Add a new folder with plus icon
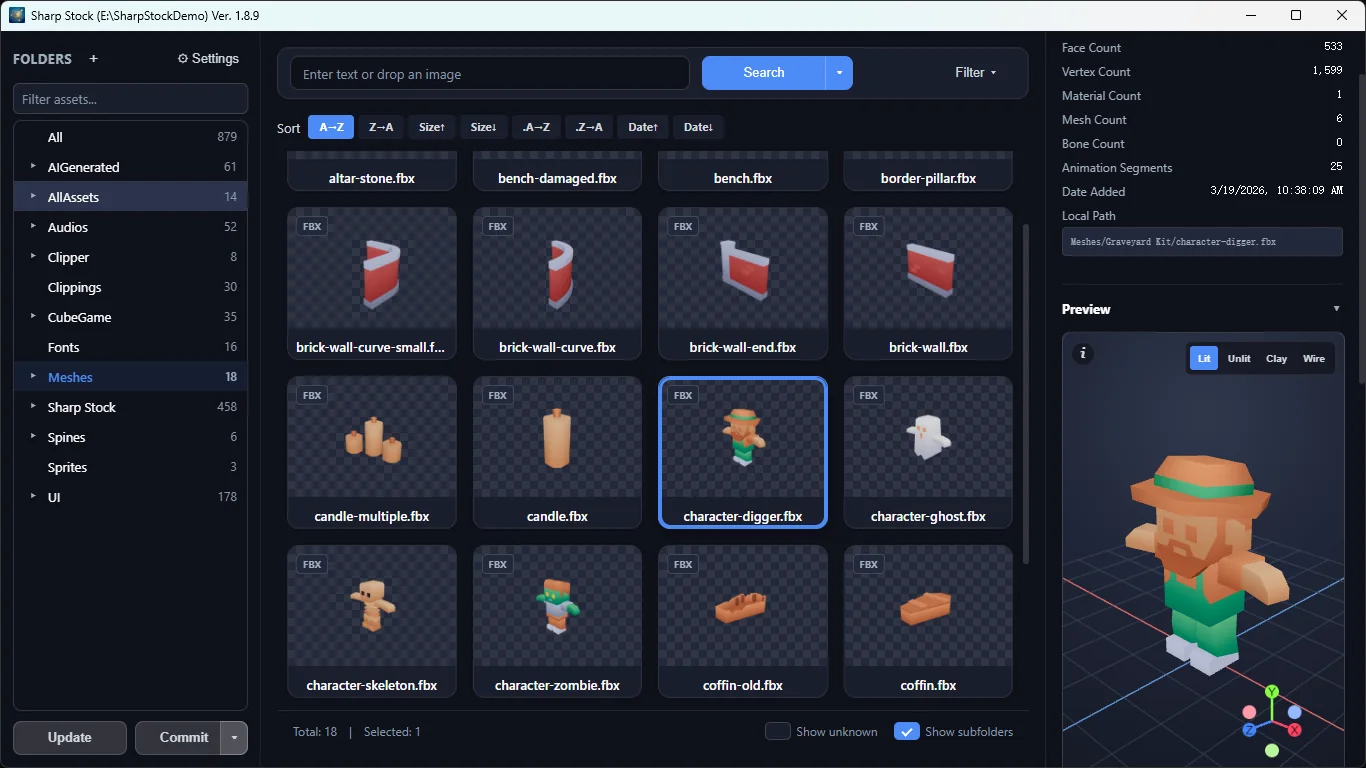1366x768 pixels. tap(94, 59)
